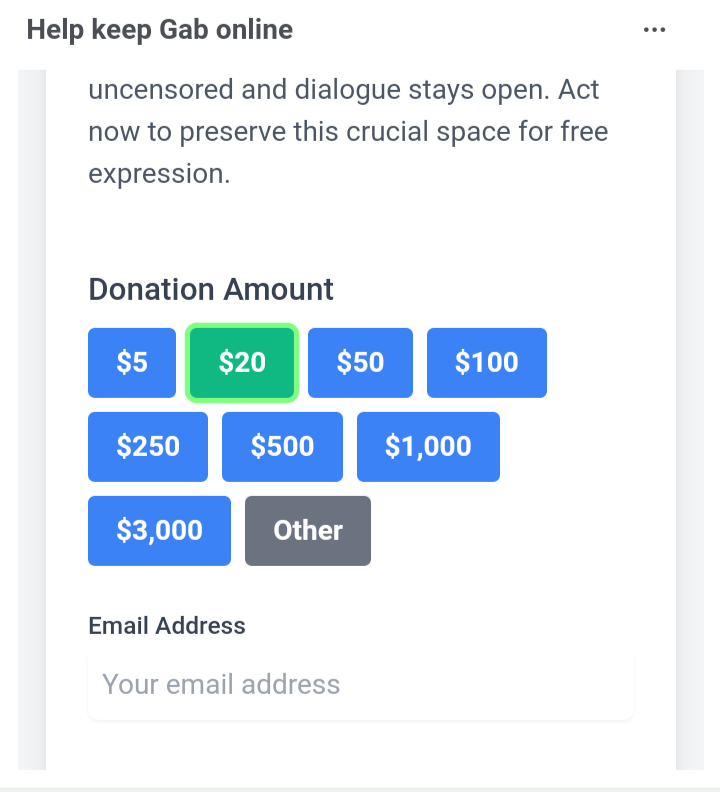Select the $1,000 donation amount
The image size is (720, 792).
pyautogui.click(x=428, y=446)
